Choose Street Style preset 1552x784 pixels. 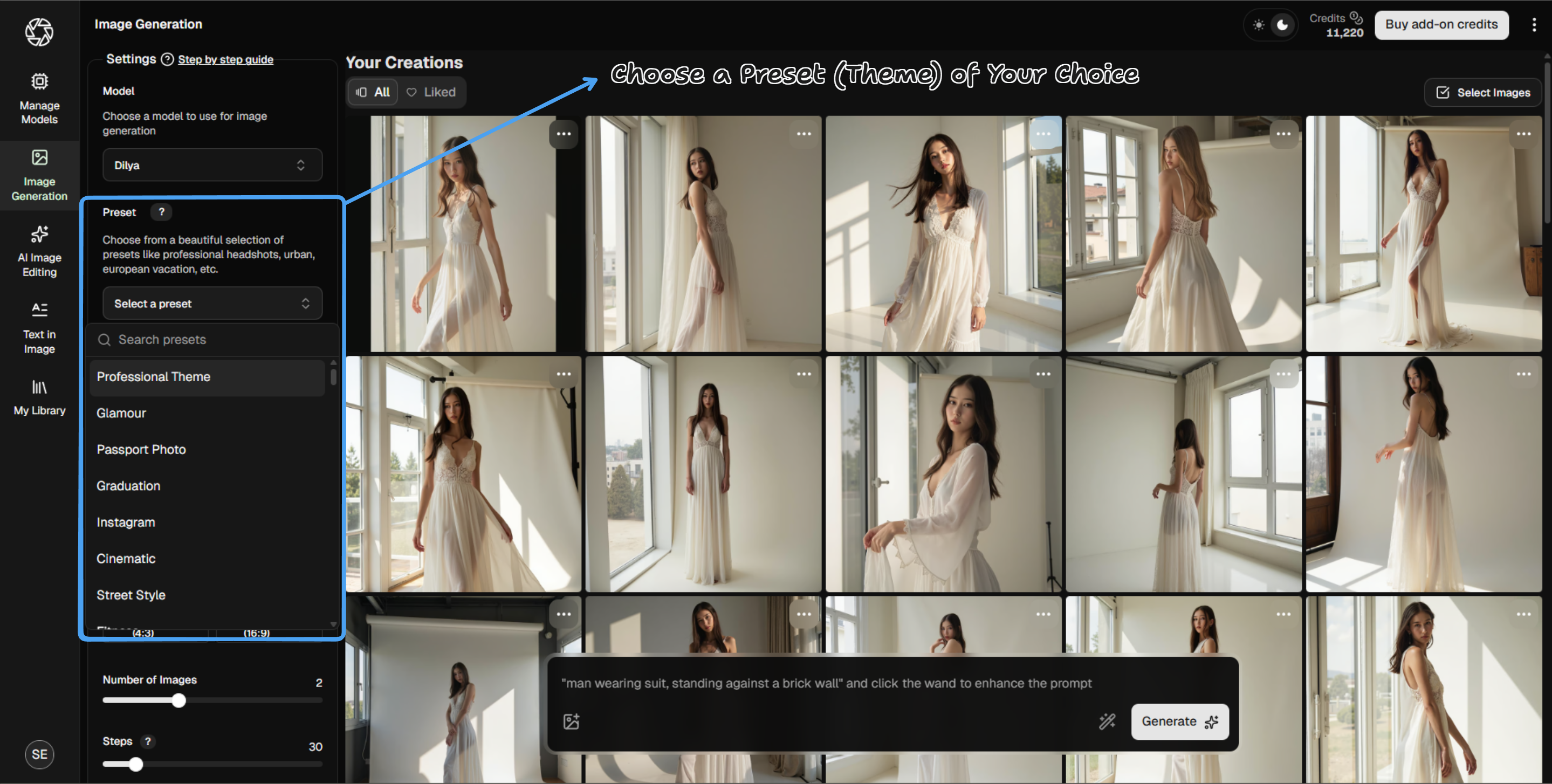point(207,595)
